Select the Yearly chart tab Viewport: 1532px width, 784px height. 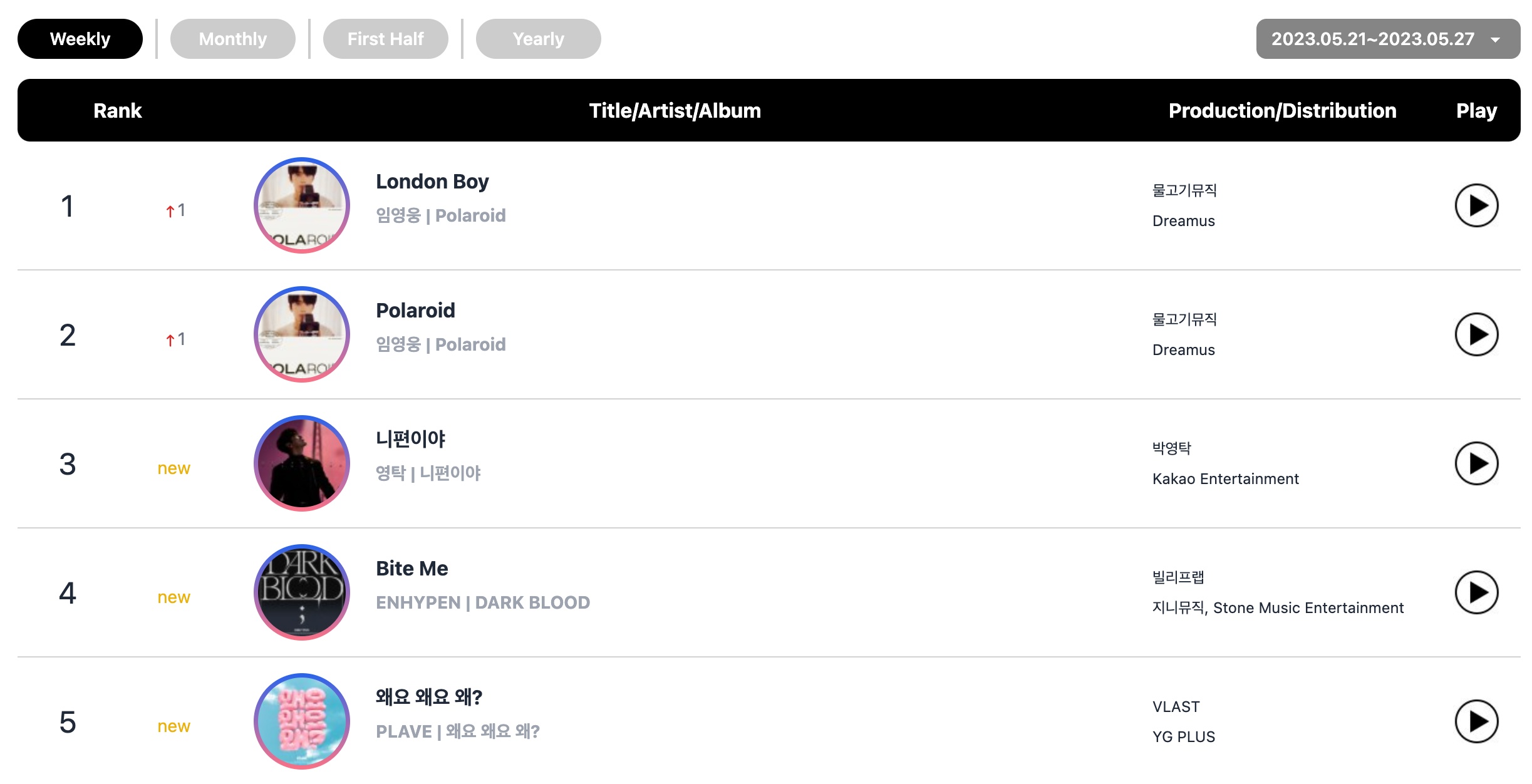[x=539, y=39]
